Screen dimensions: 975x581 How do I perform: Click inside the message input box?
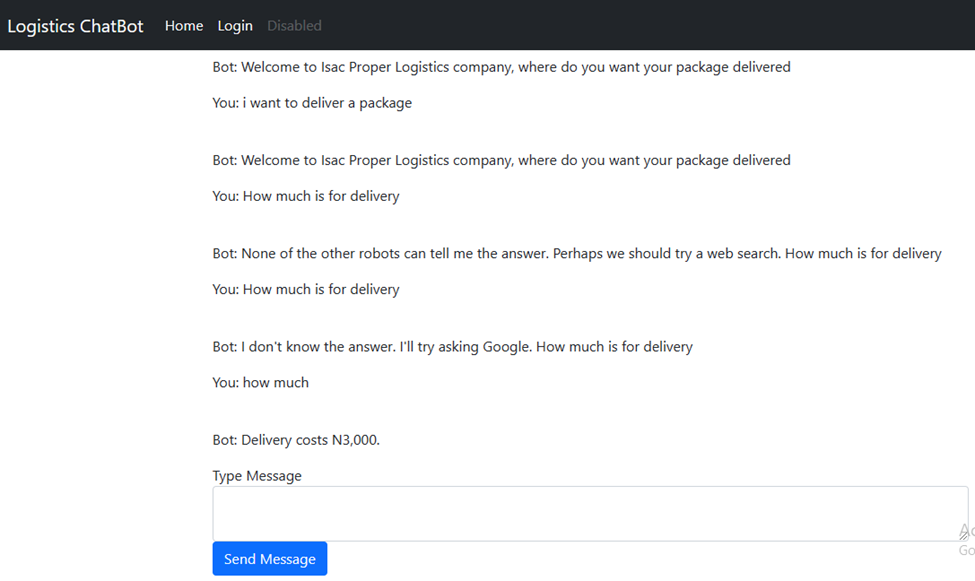coord(590,511)
